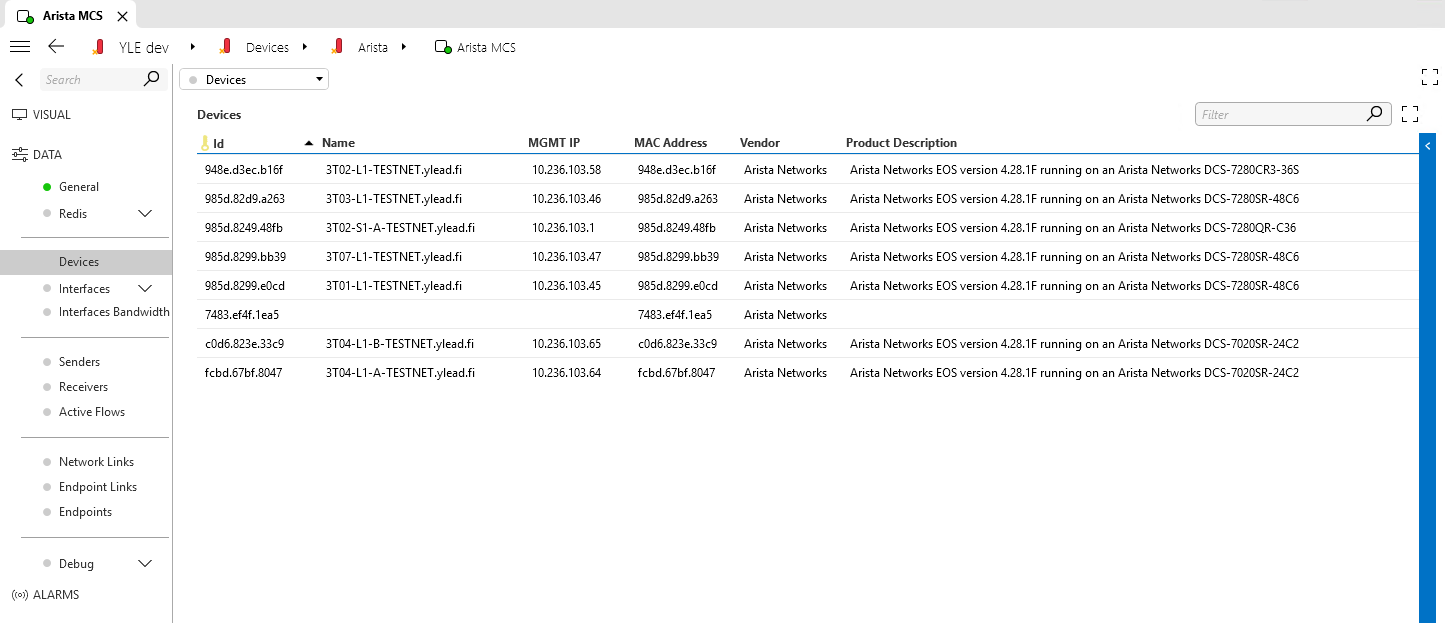The image size is (1445, 623).
Task: Open Network Links page
Action: [x=96, y=462]
